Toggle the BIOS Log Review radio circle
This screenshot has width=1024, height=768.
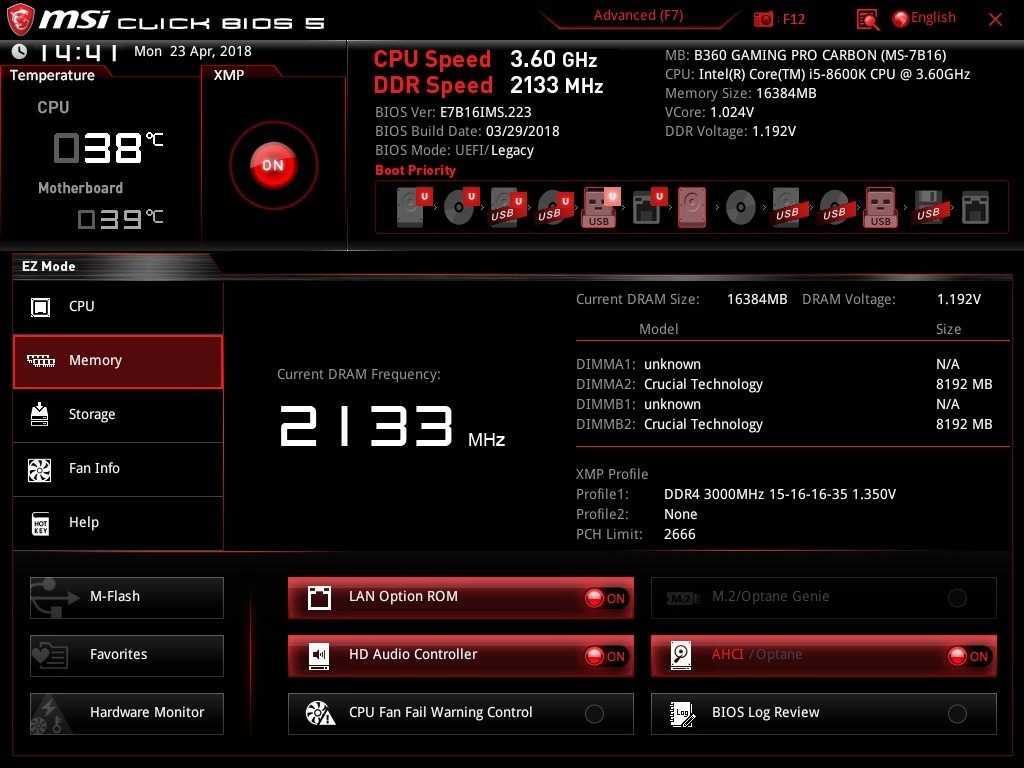coord(957,714)
